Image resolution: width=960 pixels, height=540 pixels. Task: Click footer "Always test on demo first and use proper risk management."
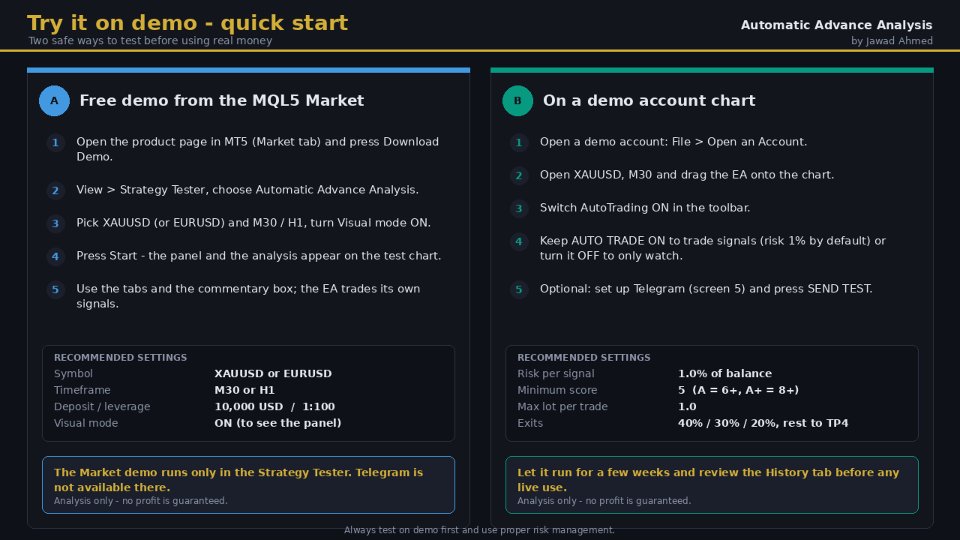tap(479, 530)
